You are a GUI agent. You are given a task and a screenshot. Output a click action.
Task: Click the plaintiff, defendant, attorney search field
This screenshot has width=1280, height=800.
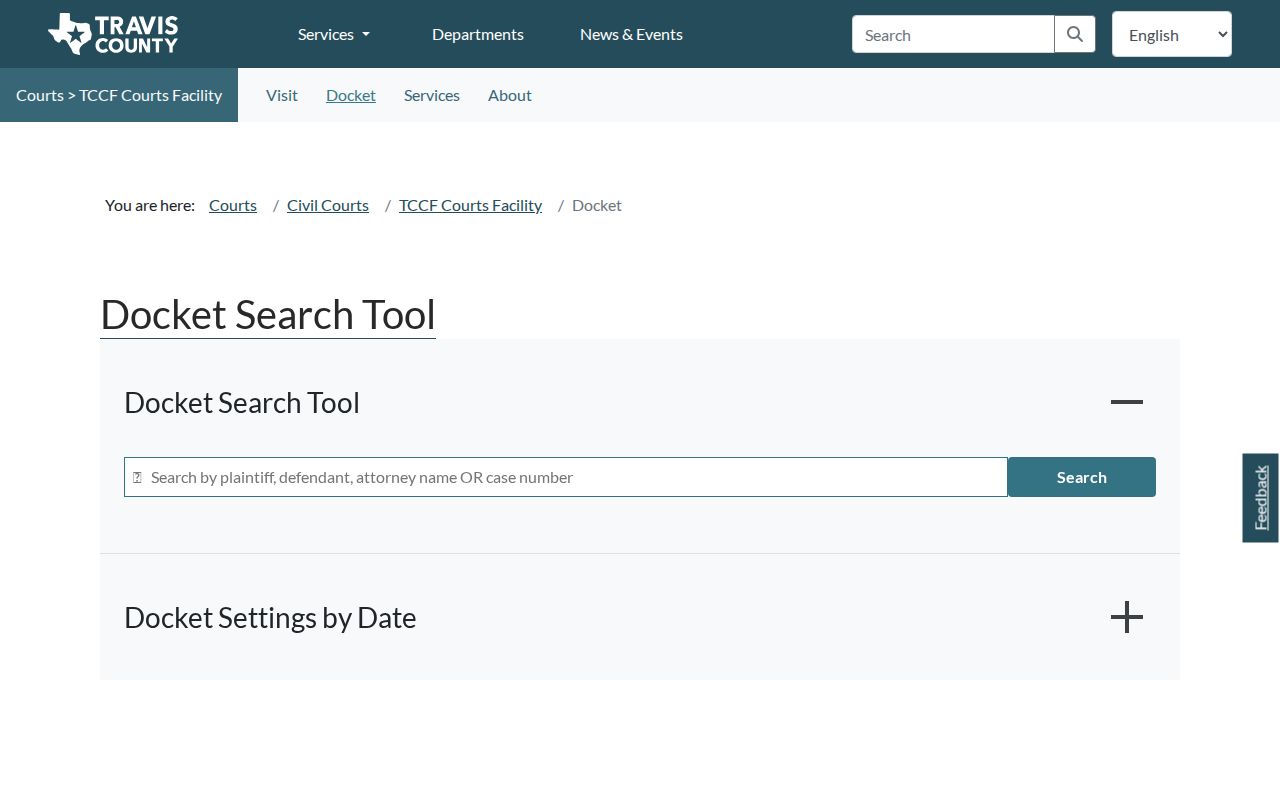click(x=566, y=477)
